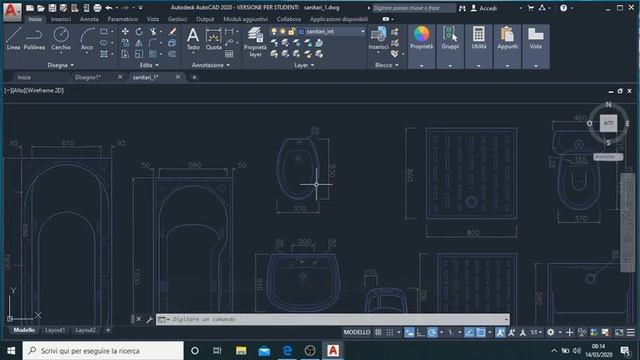Select the Arco arc tool

(87, 39)
